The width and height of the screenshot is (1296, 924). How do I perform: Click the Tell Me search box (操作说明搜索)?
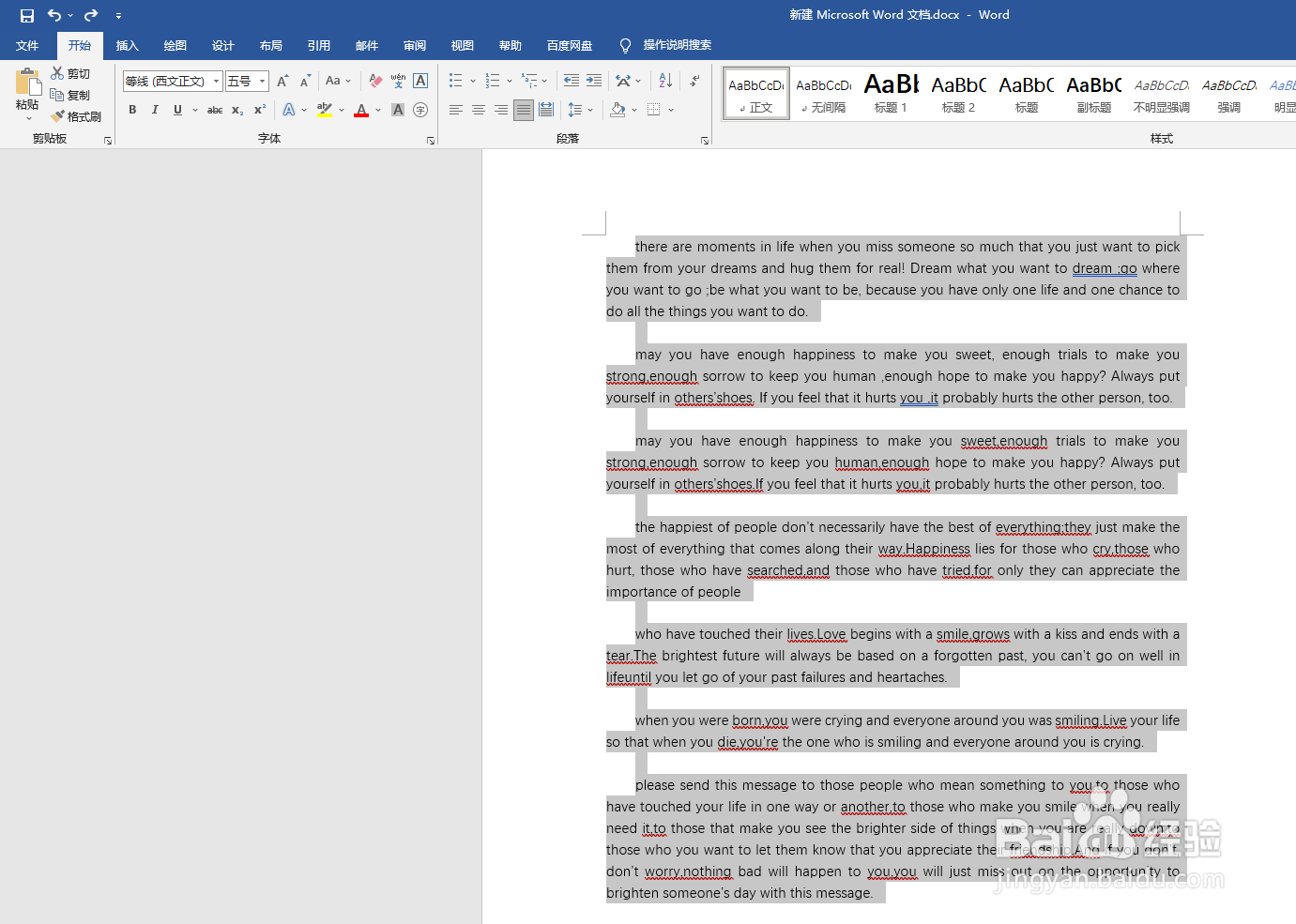tap(666, 45)
